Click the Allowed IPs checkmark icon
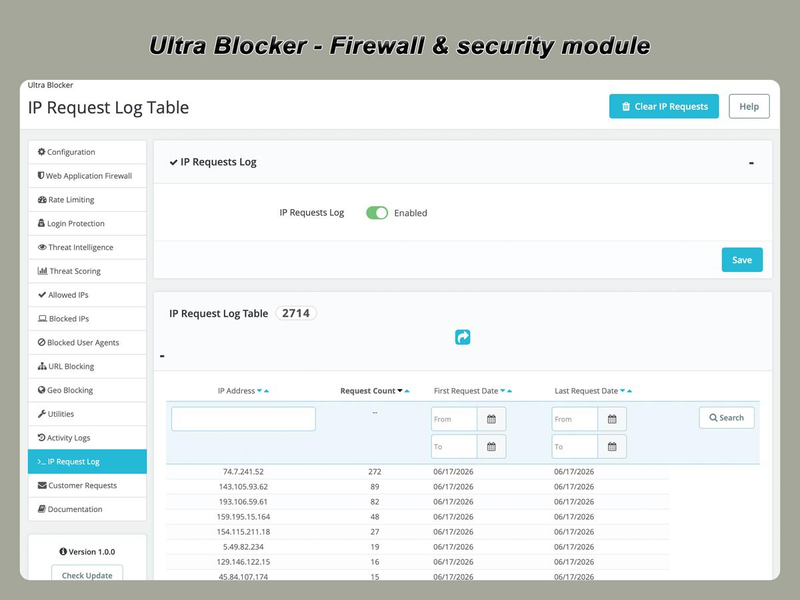 click(x=42, y=294)
